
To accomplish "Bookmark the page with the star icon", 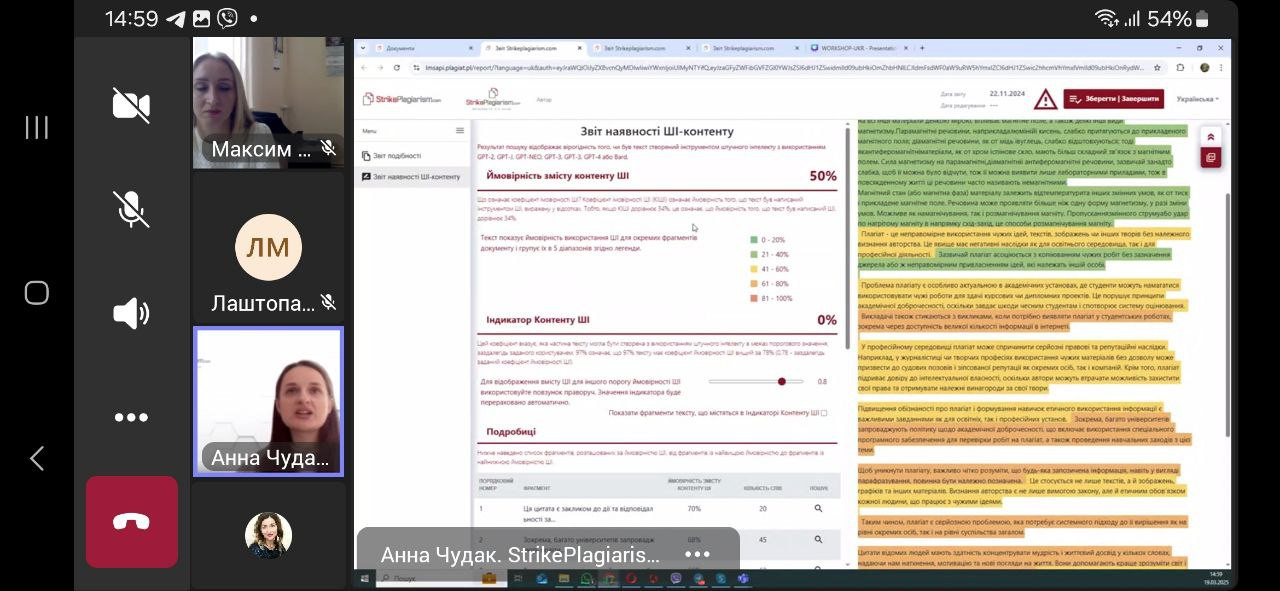I will 1158,68.
